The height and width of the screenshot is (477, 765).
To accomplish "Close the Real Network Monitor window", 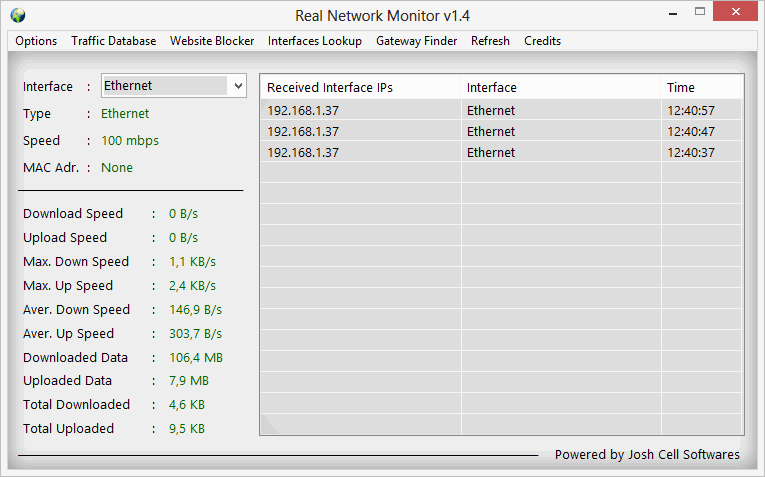I will [x=736, y=12].
